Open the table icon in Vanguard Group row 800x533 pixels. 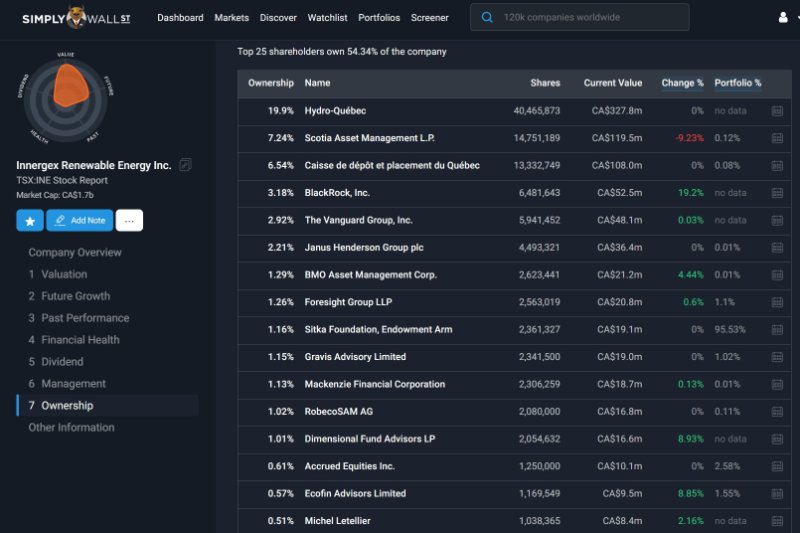tap(777, 220)
